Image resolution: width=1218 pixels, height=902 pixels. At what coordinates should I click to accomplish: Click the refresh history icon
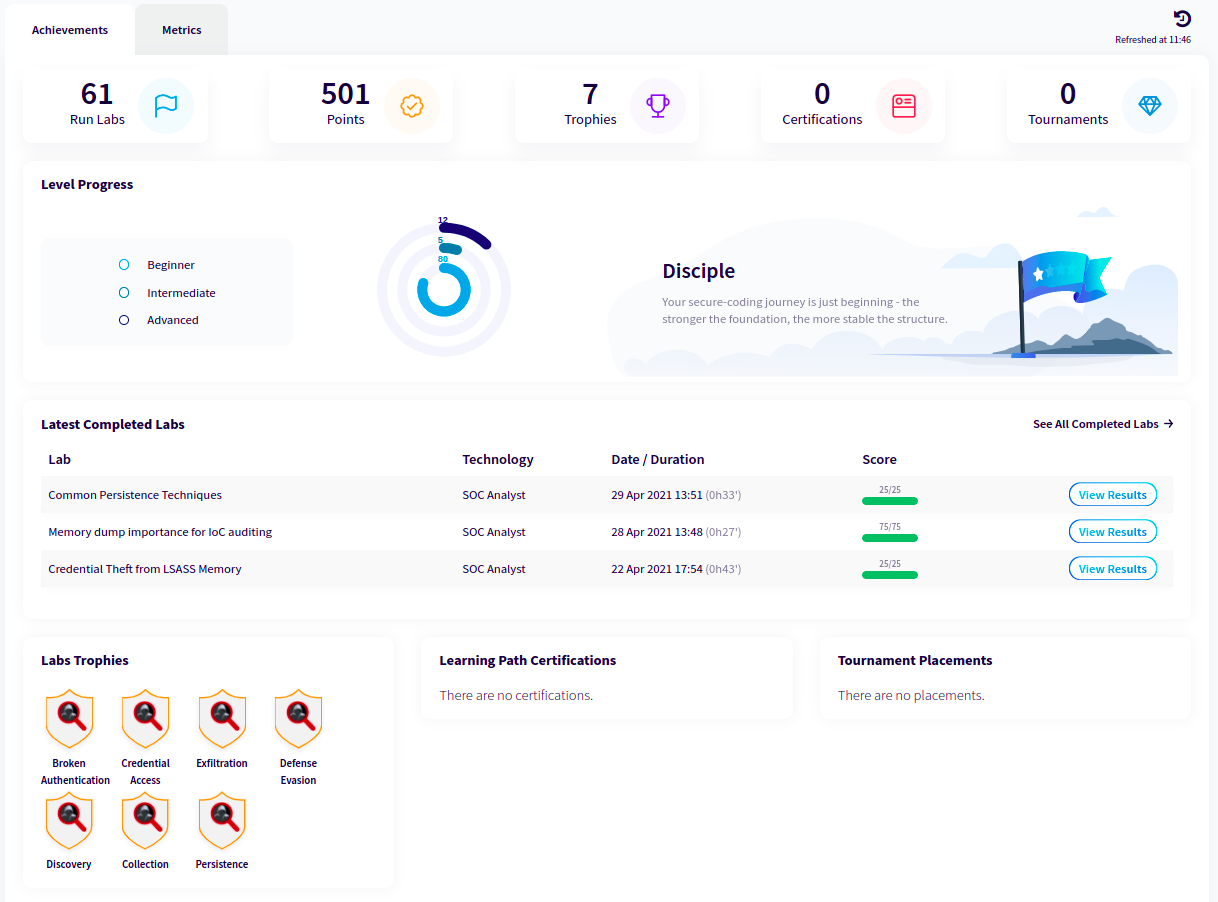(x=1181, y=18)
